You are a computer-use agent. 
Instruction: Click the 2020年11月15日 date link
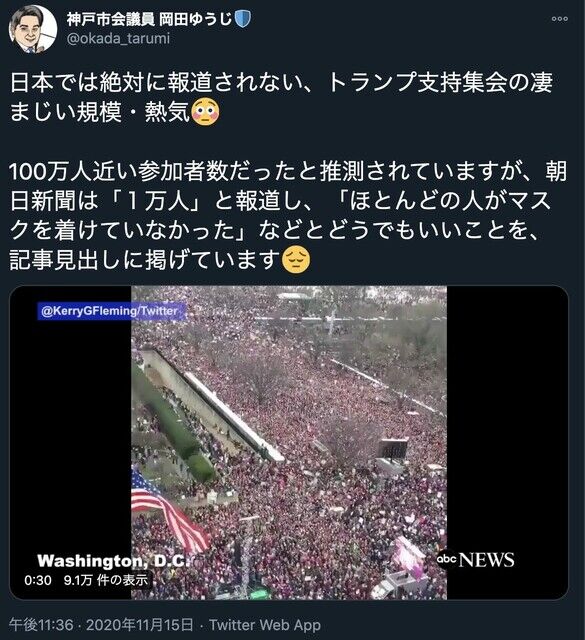pos(140,625)
